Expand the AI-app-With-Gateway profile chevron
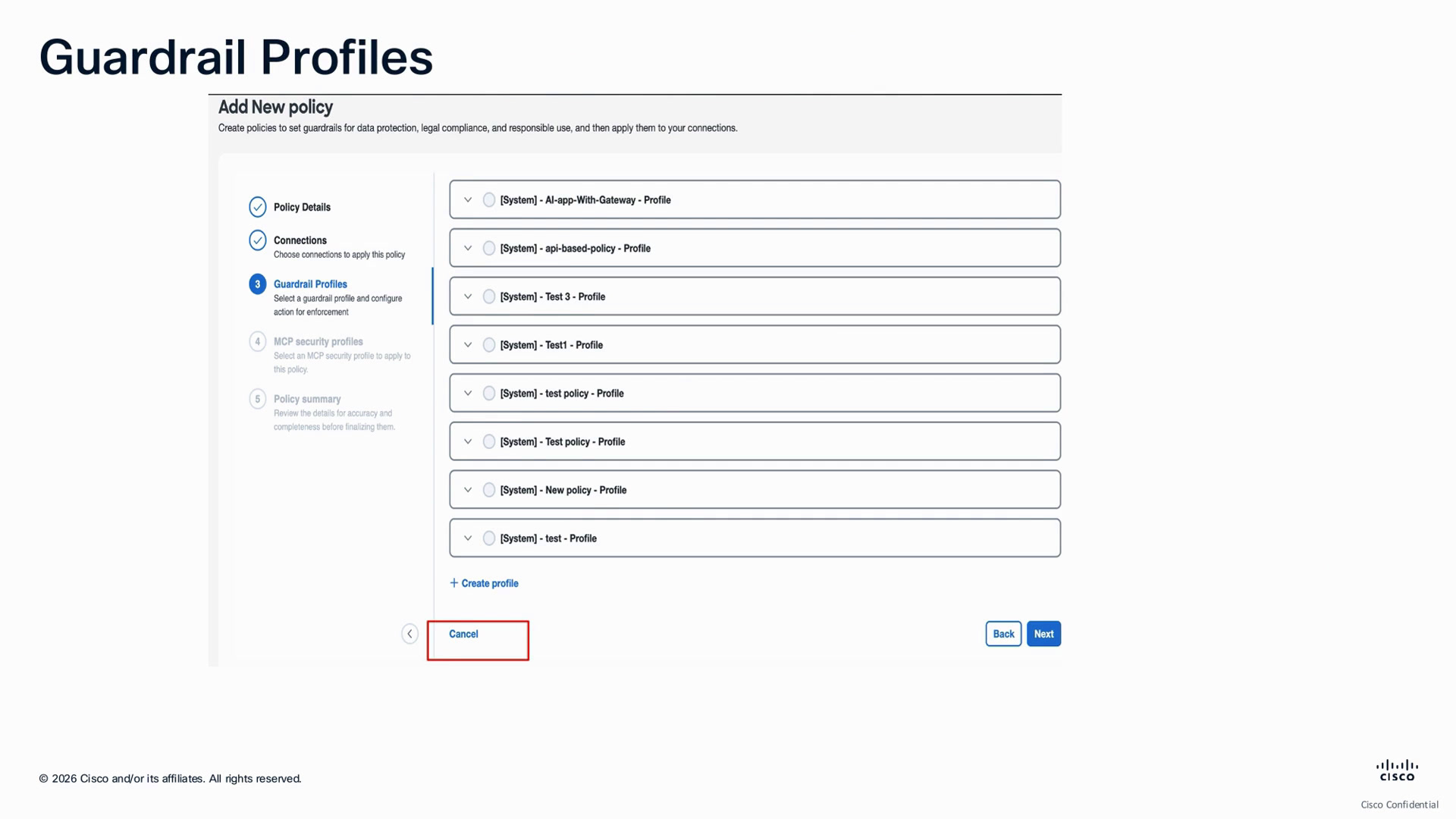1456x819 pixels. [x=468, y=200]
